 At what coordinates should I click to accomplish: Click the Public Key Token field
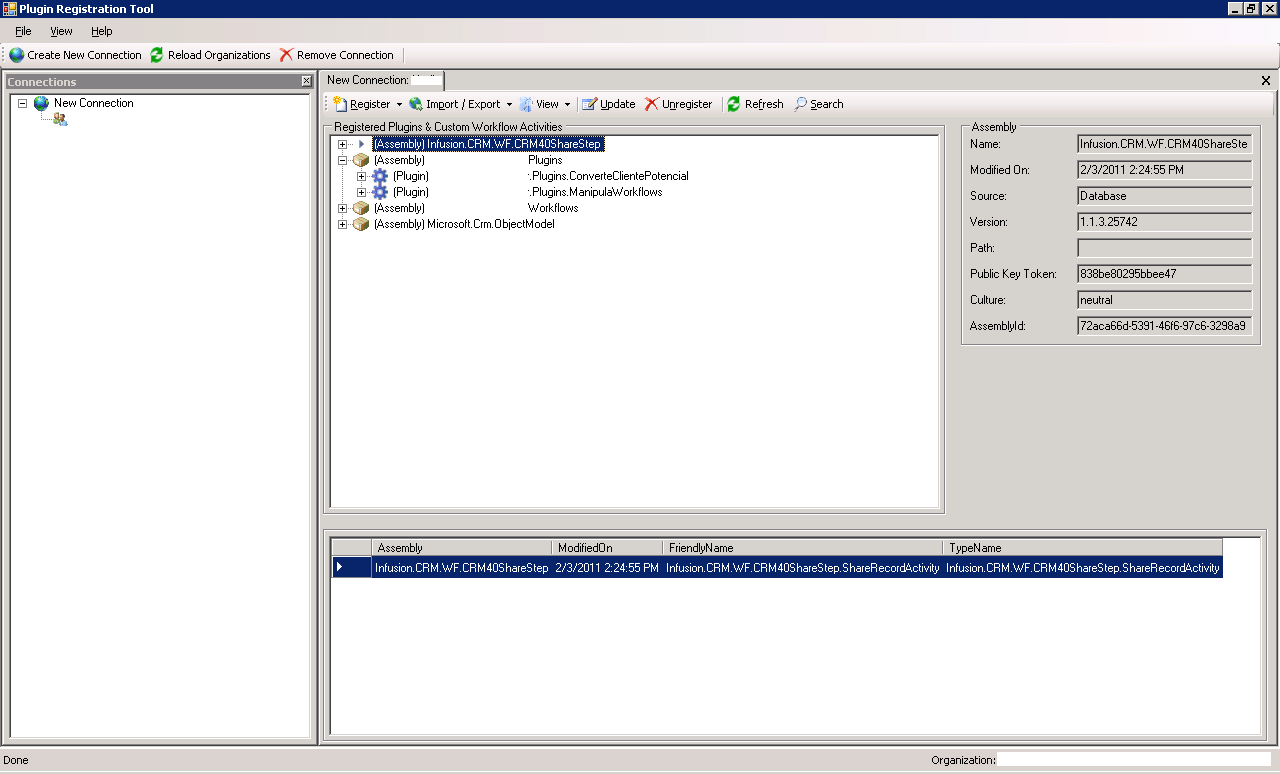pos(1164,274)
